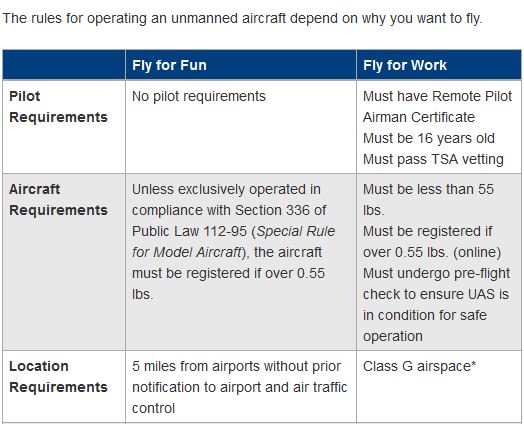This screenshot has width=524, height=424.
Task: Click the 'Must be 16 years old' line
Action: tap(429, 138)
